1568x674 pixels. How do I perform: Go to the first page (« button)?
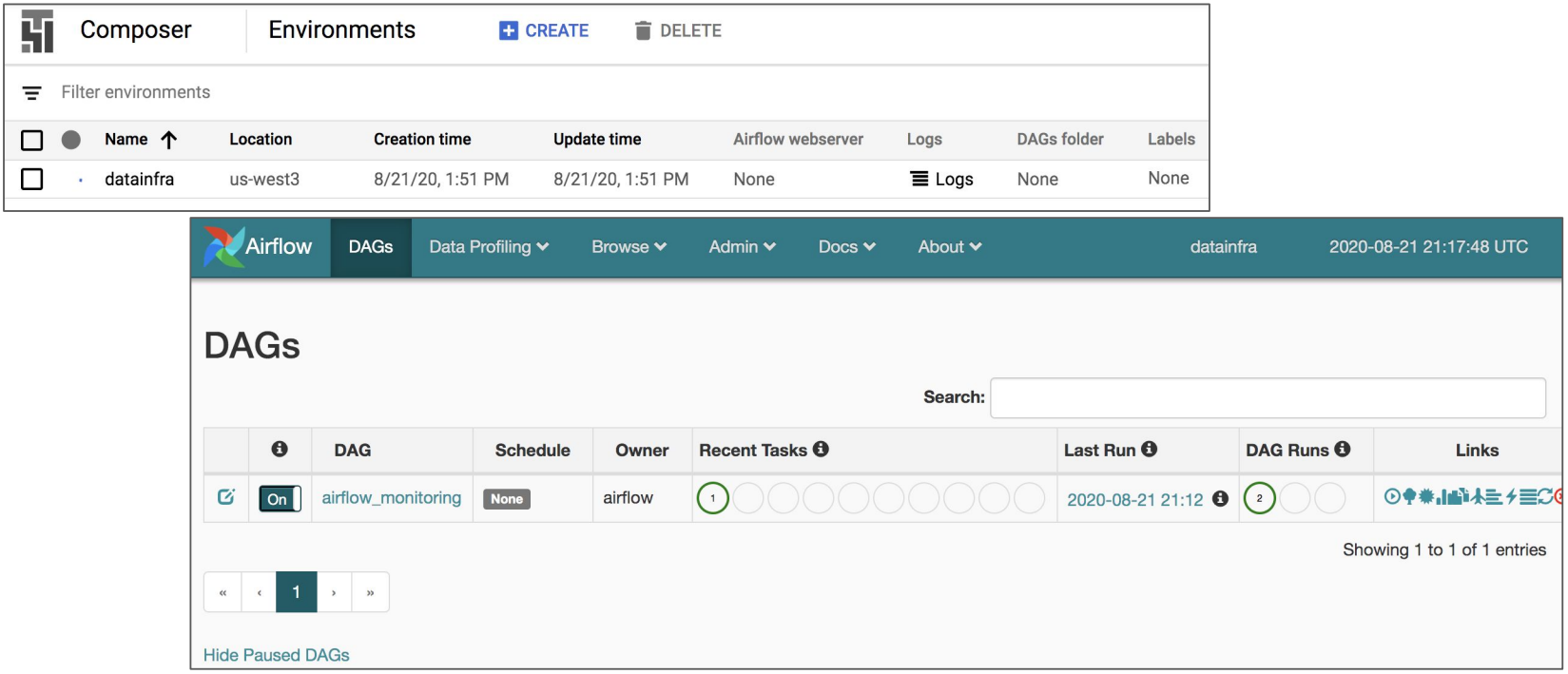click(223, 592)
